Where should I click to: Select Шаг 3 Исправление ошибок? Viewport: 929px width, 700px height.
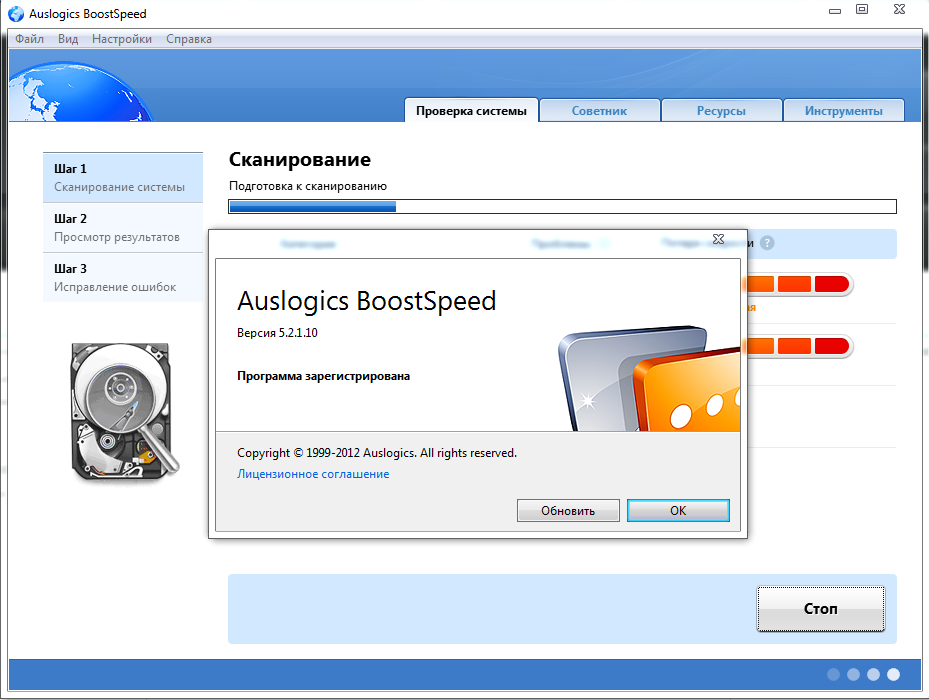123,277
